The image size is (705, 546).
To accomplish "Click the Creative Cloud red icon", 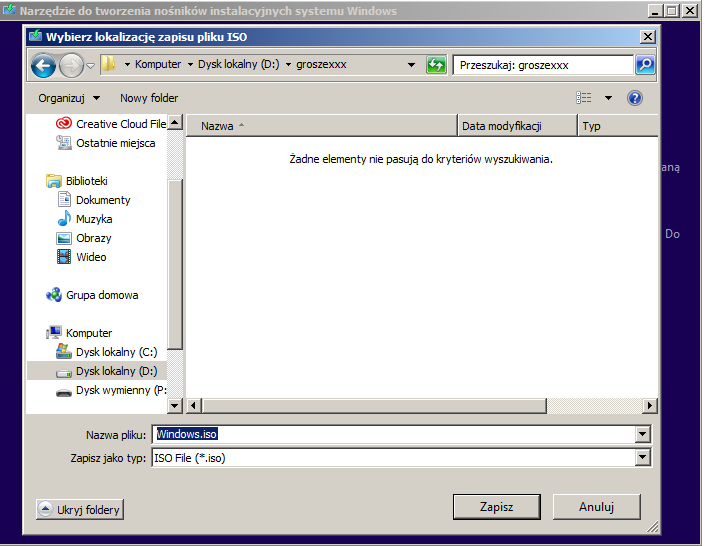I will [64, 123].
